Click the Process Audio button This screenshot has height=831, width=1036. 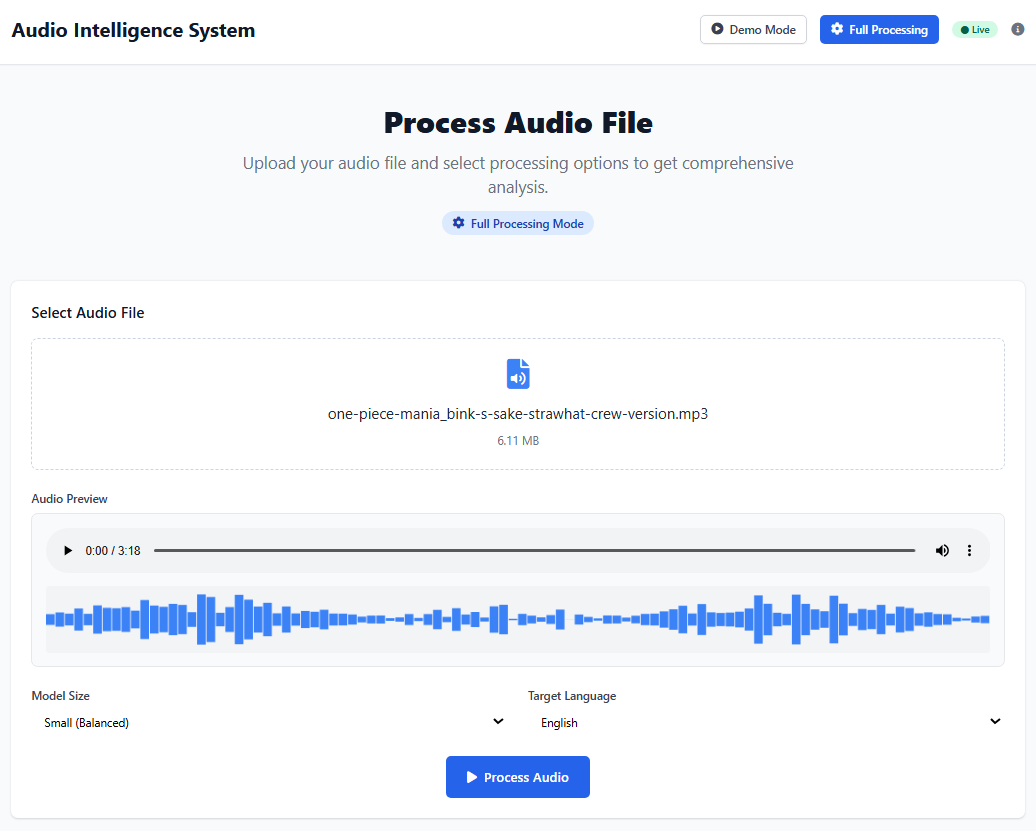518,777
